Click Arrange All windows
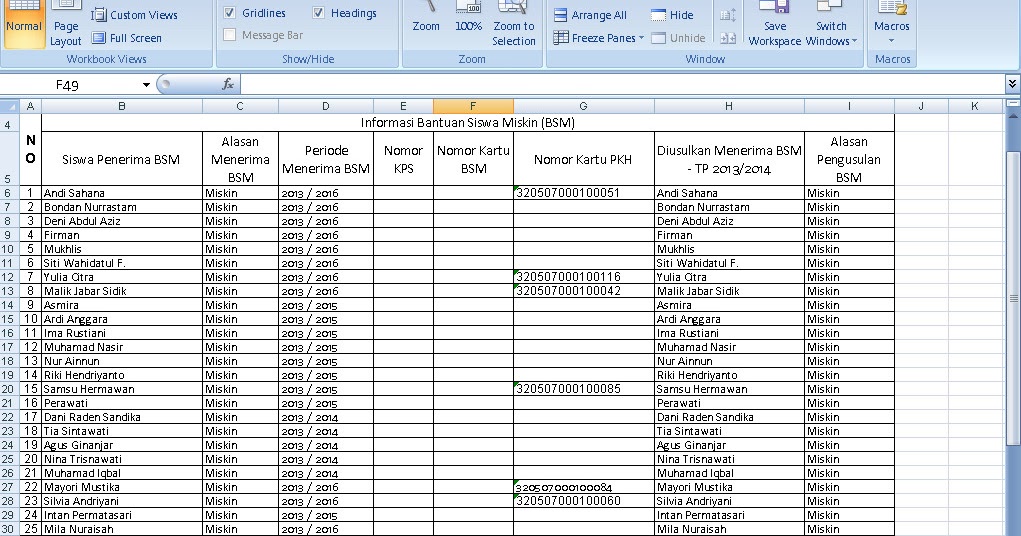 (x=590, y=15)
